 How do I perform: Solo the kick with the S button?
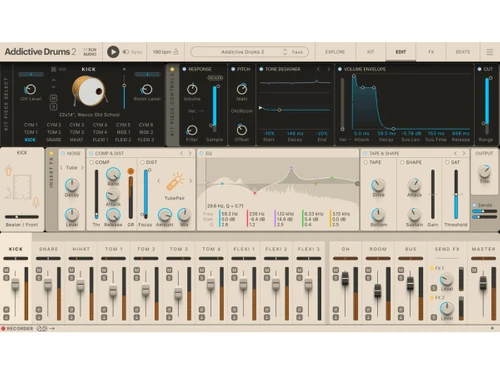pyautogui.click(x=54, y=107)
